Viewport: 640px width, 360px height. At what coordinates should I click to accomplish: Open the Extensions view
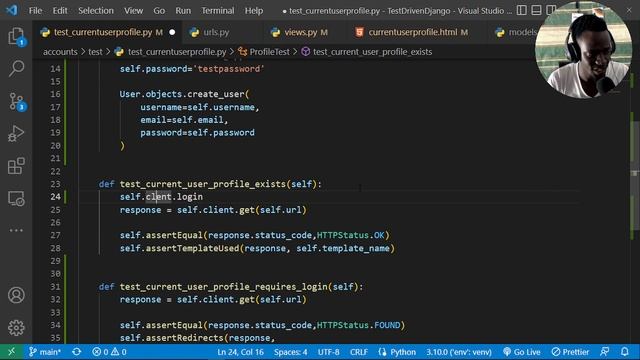point(16,166)
